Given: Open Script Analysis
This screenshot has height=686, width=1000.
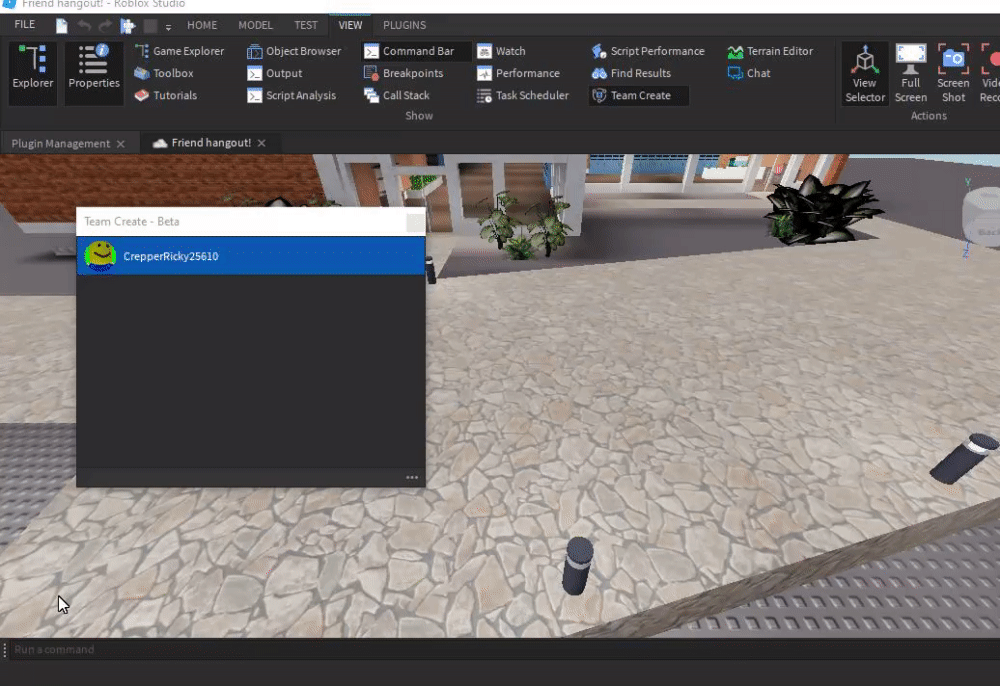Looking at the screenshot, I should tap(291, 96).
